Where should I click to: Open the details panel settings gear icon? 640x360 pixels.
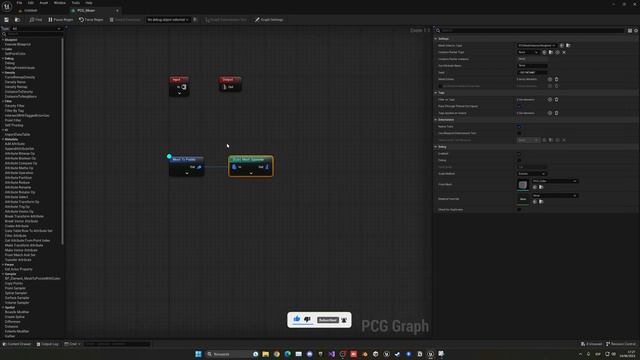click(636, 31)
